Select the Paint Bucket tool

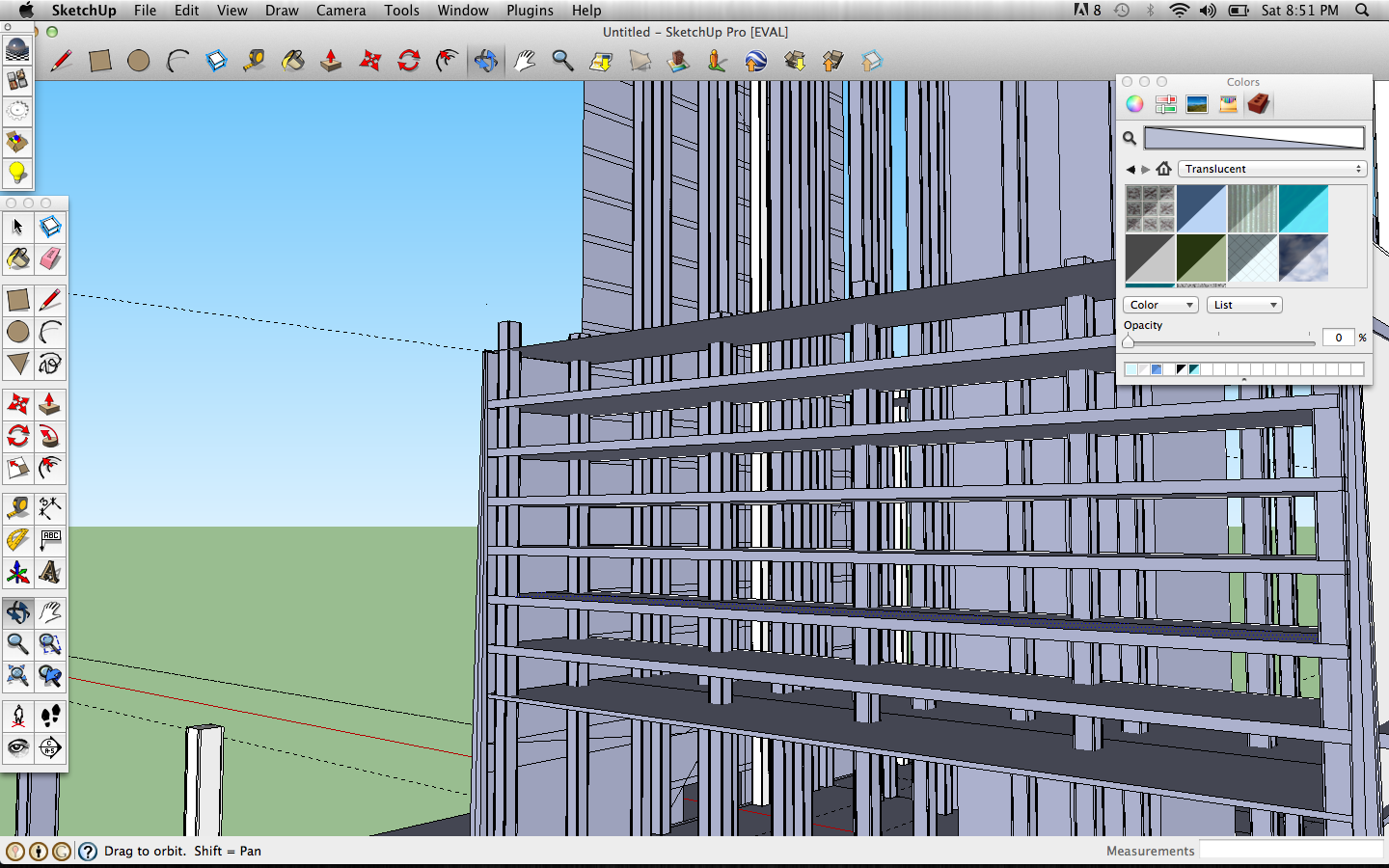(17, 259)
